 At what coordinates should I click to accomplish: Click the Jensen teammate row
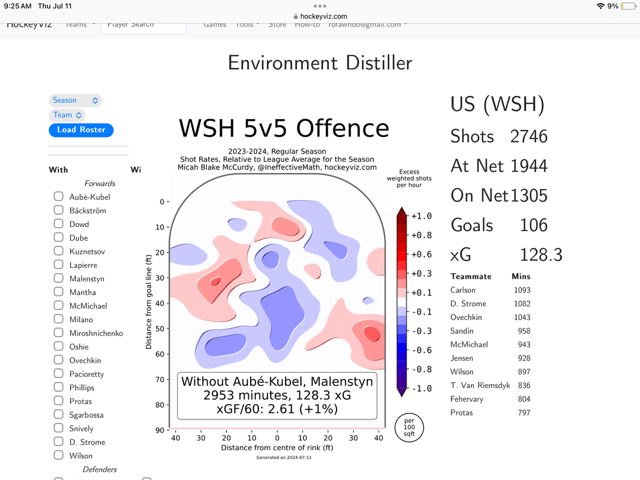click(490, 358)
